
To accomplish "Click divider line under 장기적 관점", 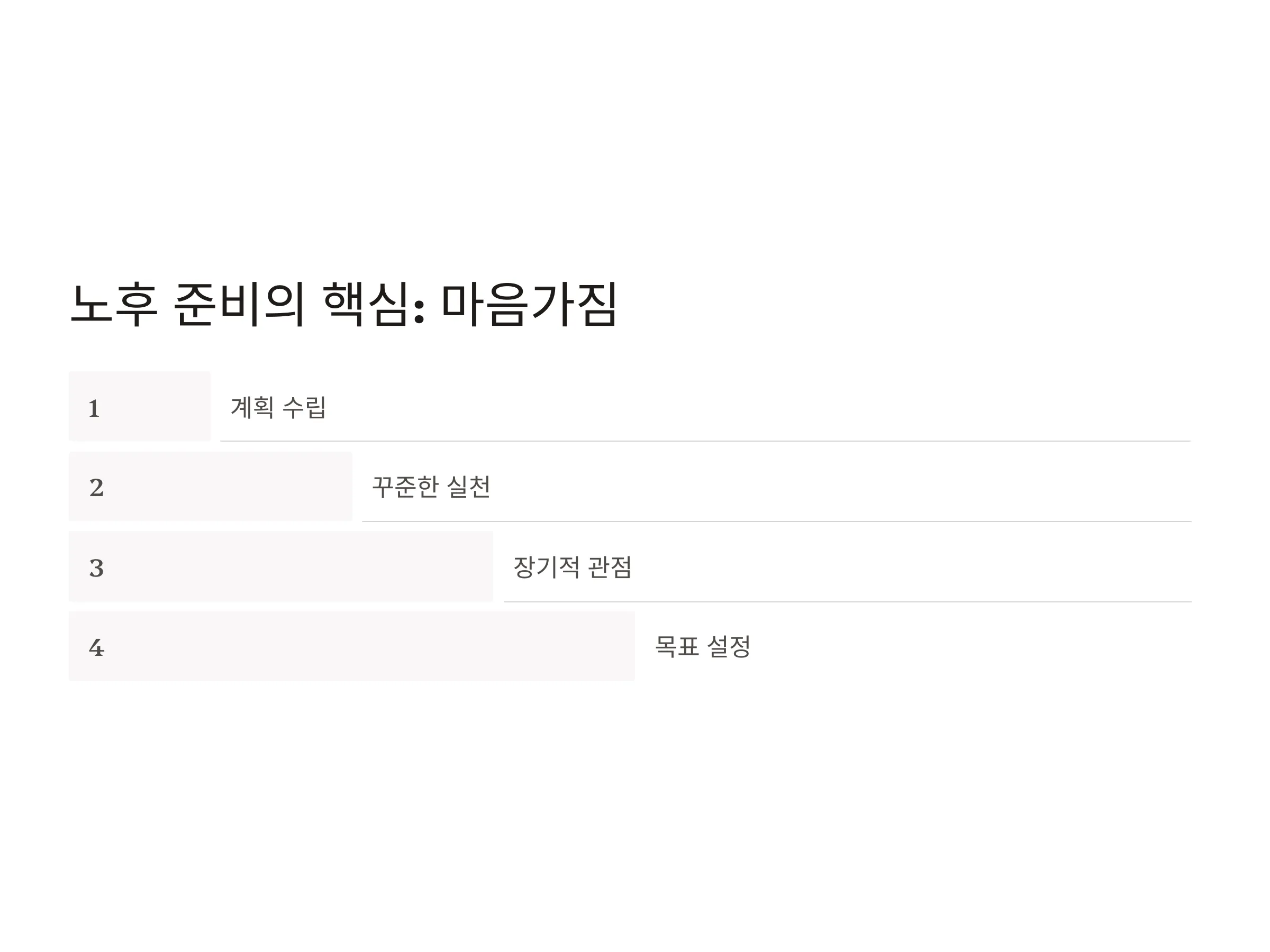I will click(848, 602).
